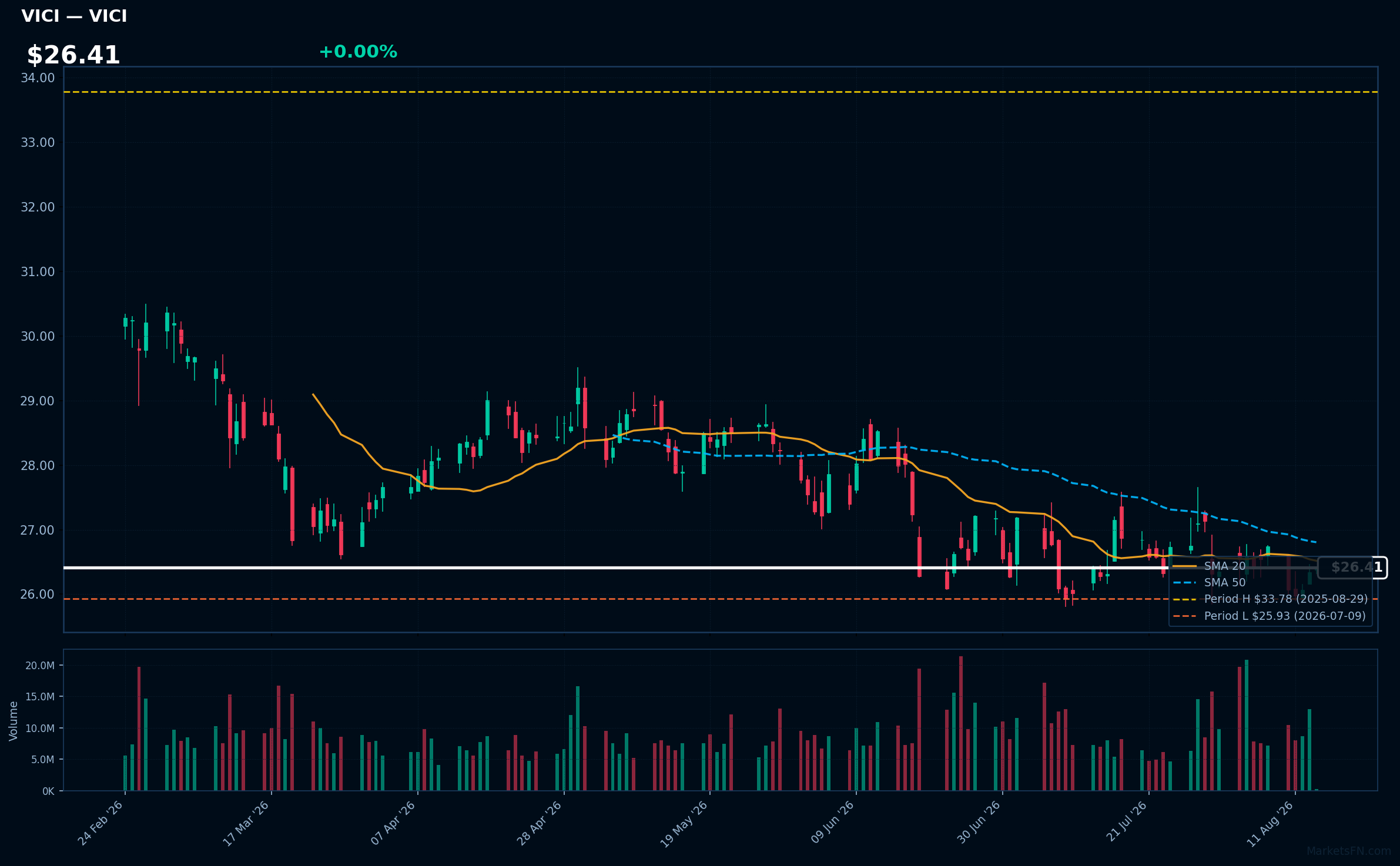Click the 26.00 price axis label
This screenshot has height=866, width=1400.
pos(38,595)
